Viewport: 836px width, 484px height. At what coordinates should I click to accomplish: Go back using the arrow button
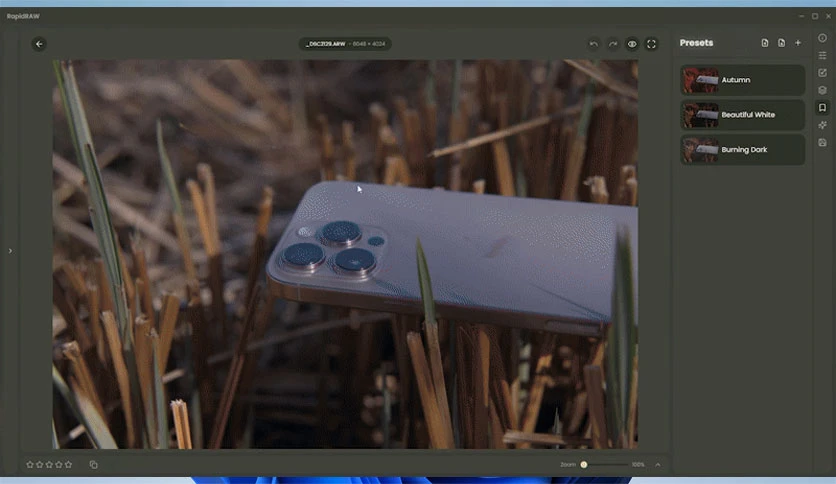point(39,44)
